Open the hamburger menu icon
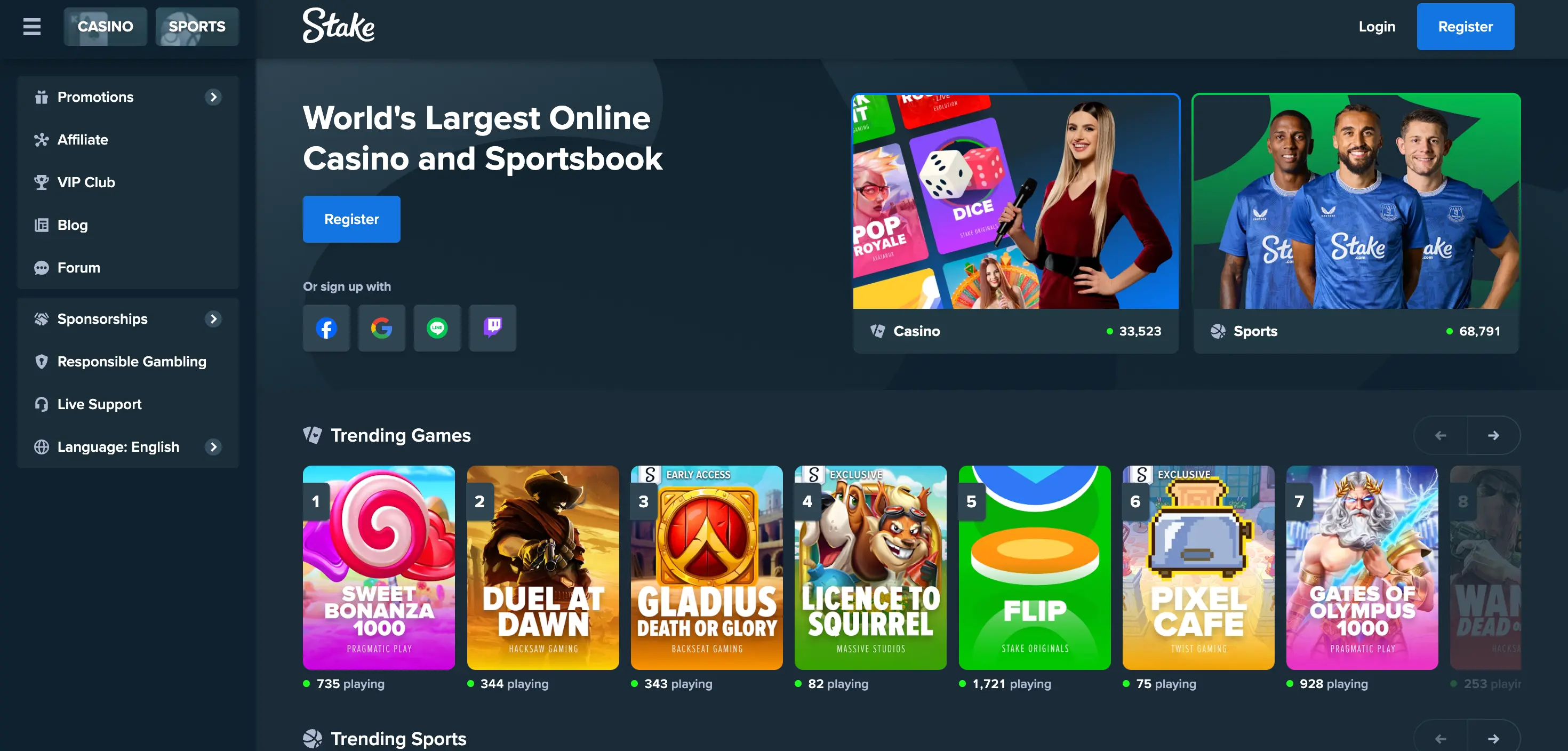Viewport: 1568px width, 751px height. pos(31,27)
